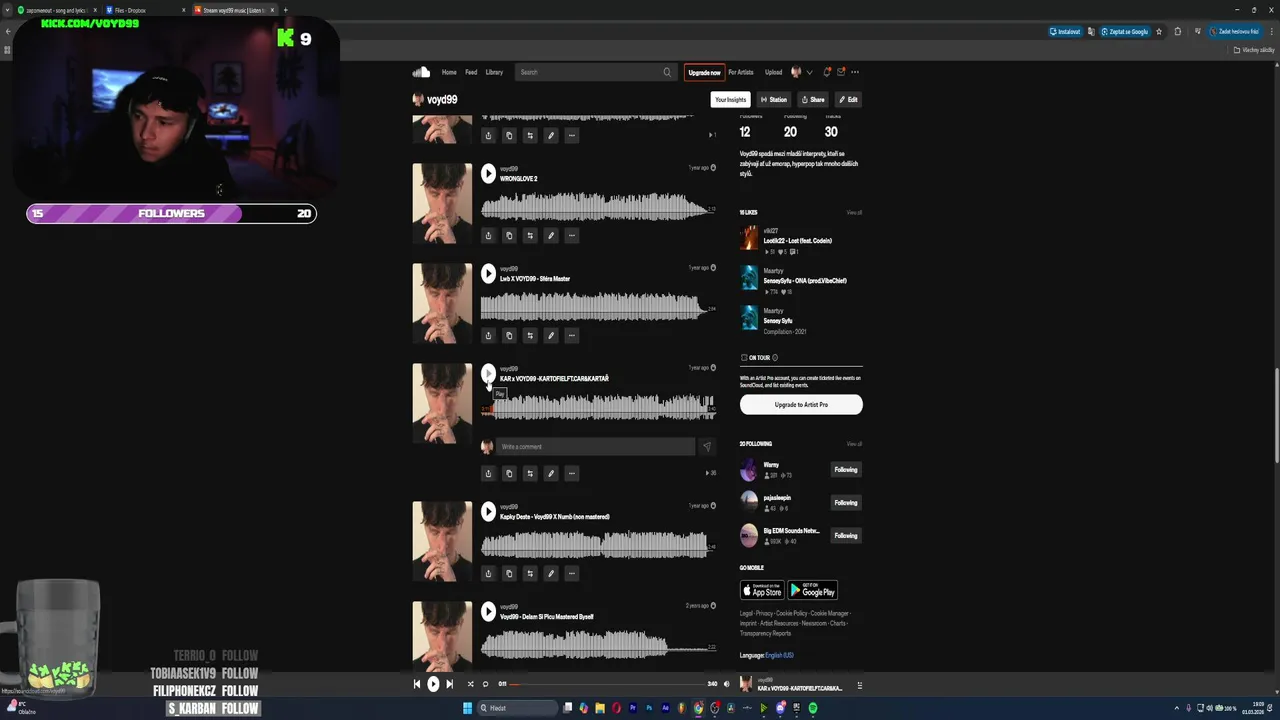
Task: Toggle Following for Warny
Action: point(846,470)
